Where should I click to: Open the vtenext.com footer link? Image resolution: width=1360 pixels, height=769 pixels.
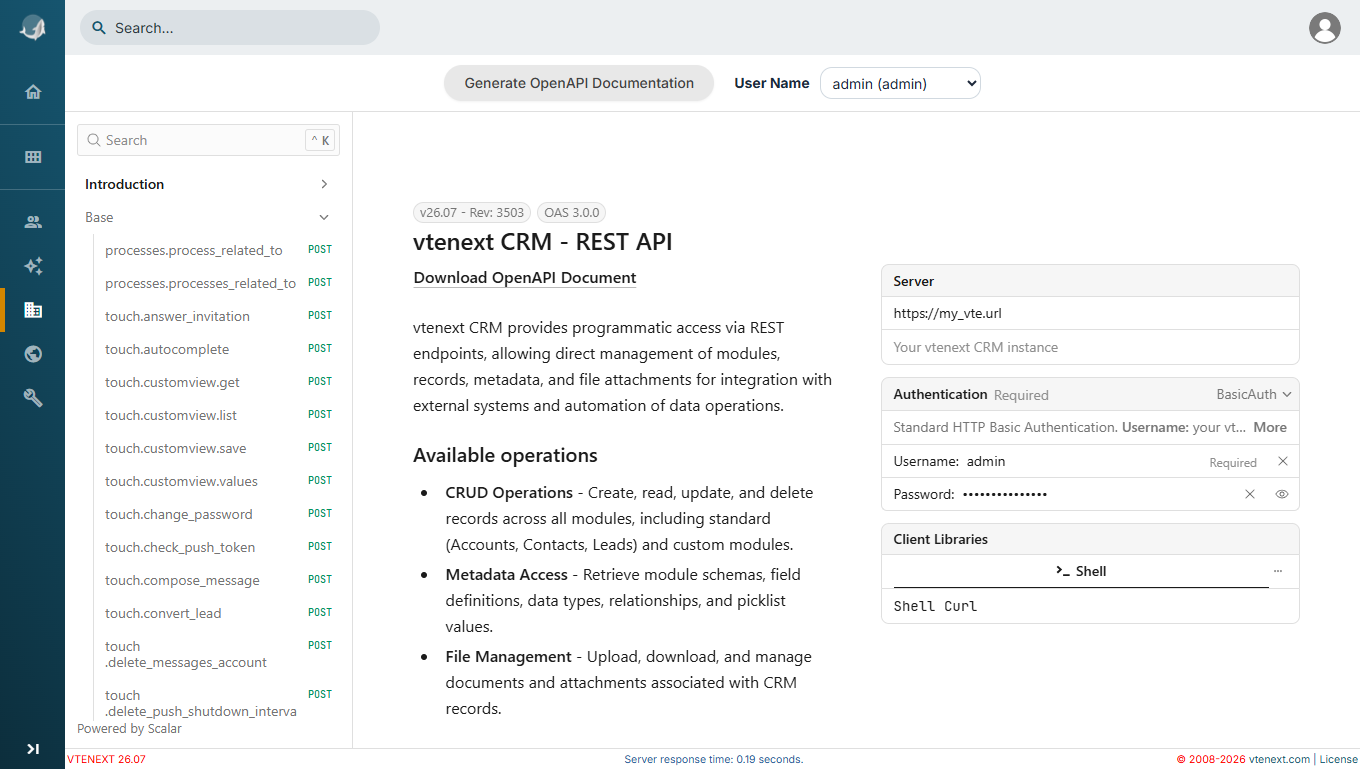(1279, 759)
